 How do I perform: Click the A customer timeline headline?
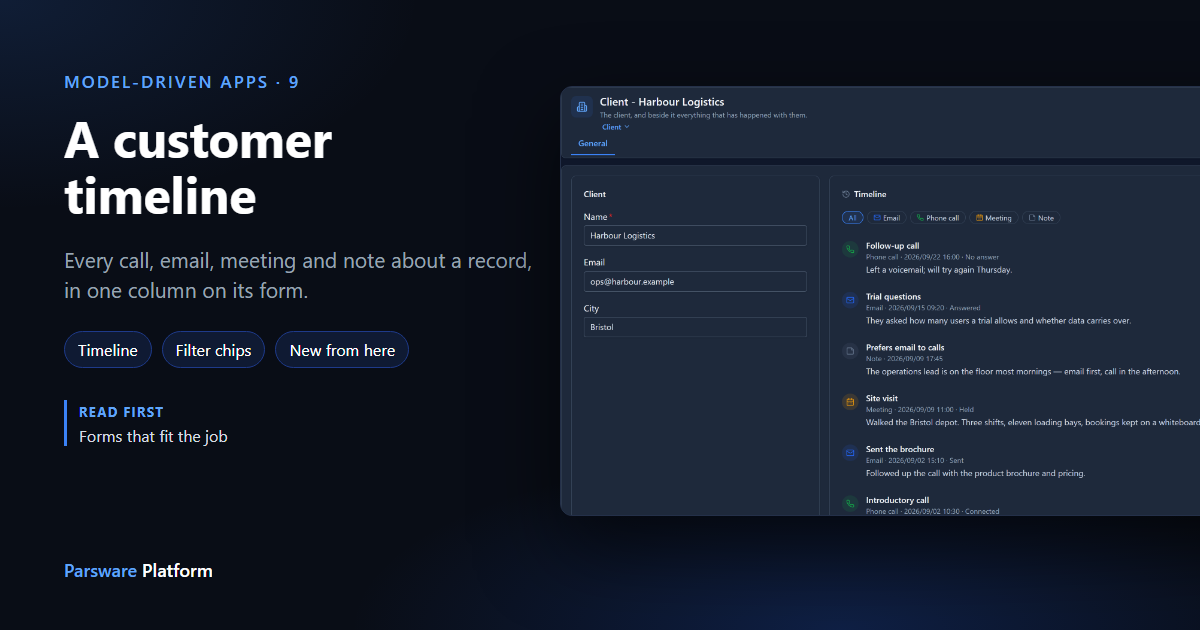pyautogui.click(x=198, y=168)
